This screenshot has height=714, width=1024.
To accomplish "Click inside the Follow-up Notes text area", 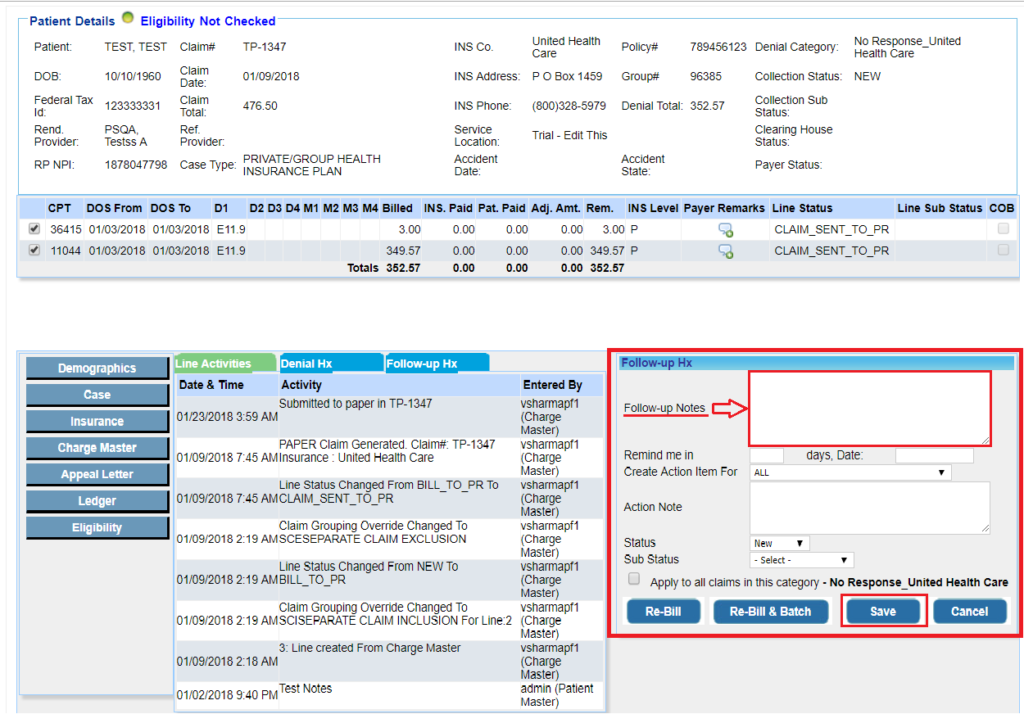I will click(x=868, y=407).
